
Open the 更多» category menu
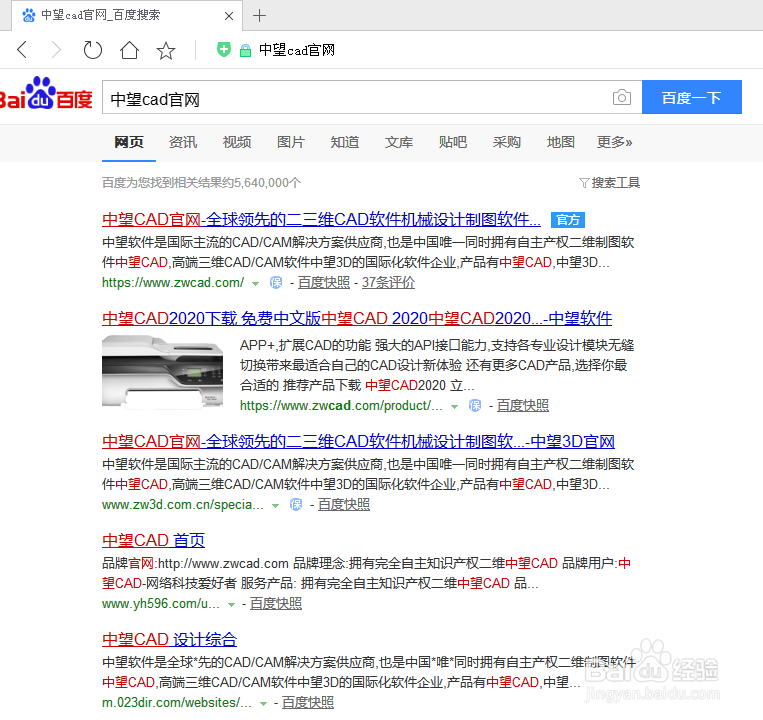[615, 142]
